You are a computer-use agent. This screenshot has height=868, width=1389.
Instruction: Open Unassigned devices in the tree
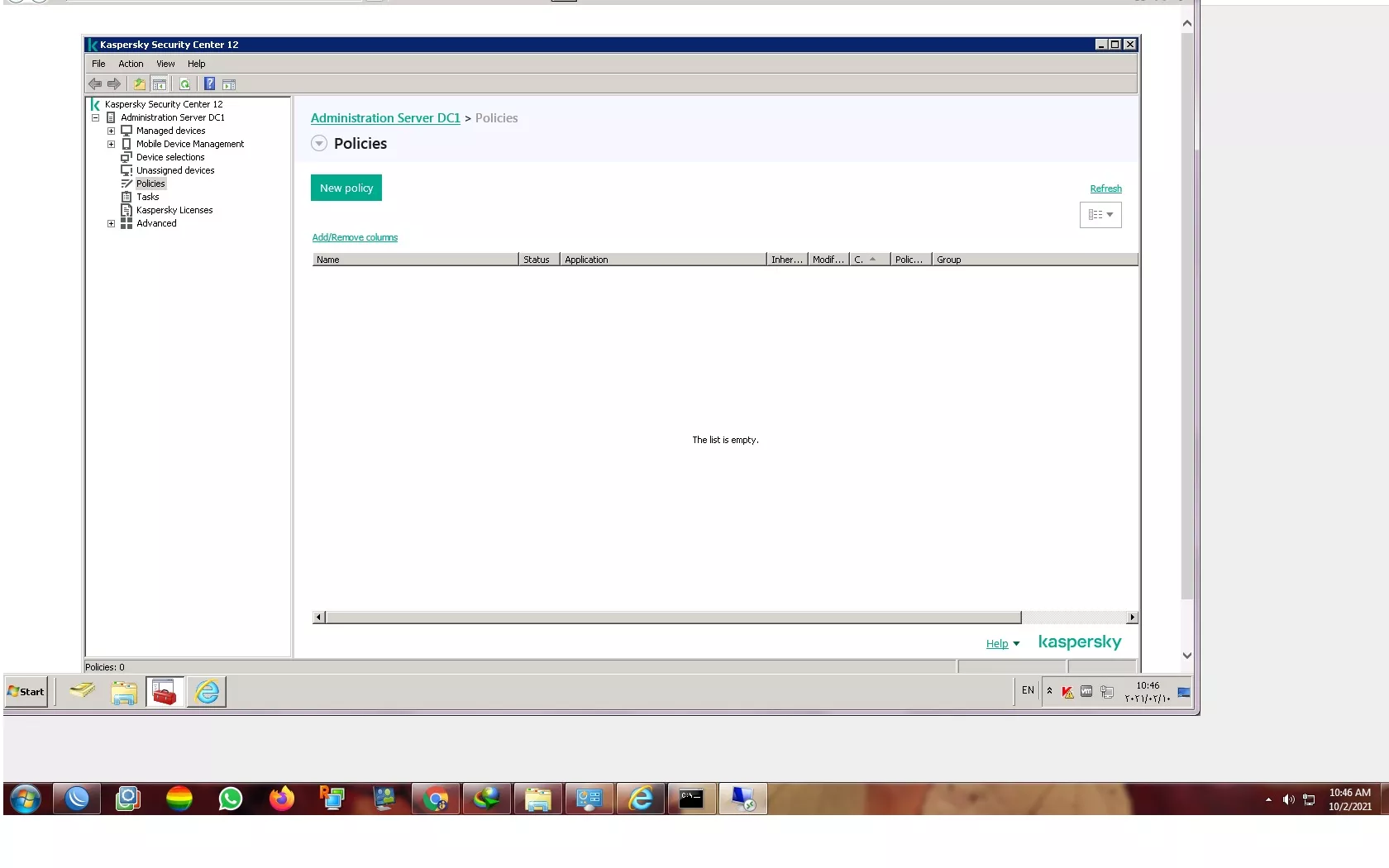coord(174,170)
